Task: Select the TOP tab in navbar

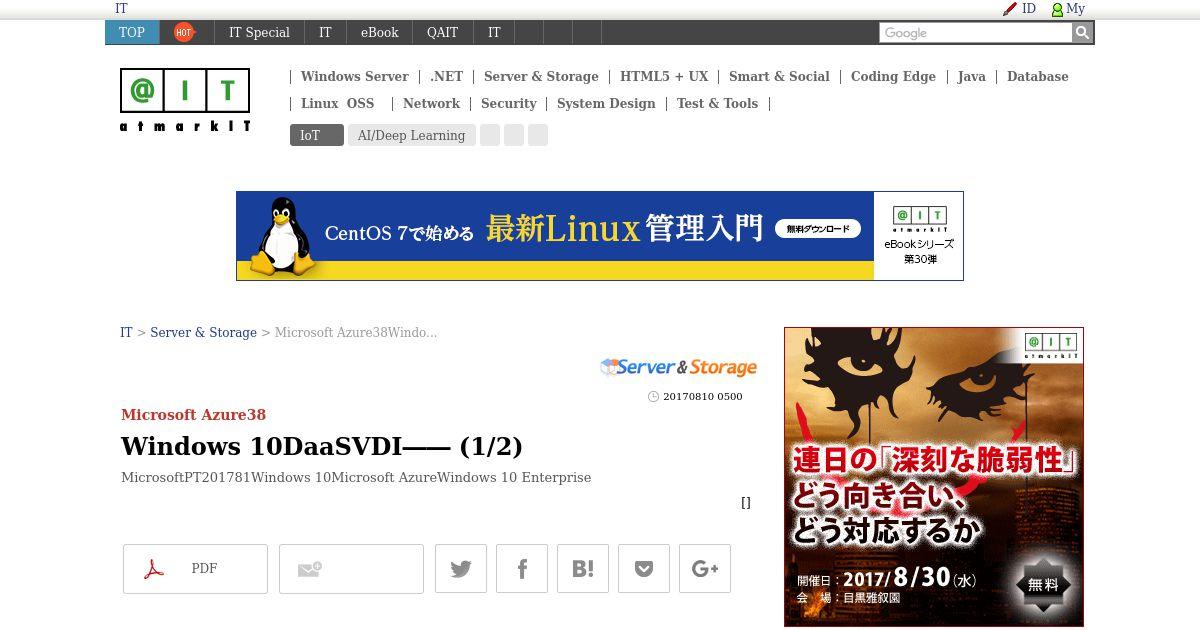Action: pyautogui.click(x=132, y=32)
